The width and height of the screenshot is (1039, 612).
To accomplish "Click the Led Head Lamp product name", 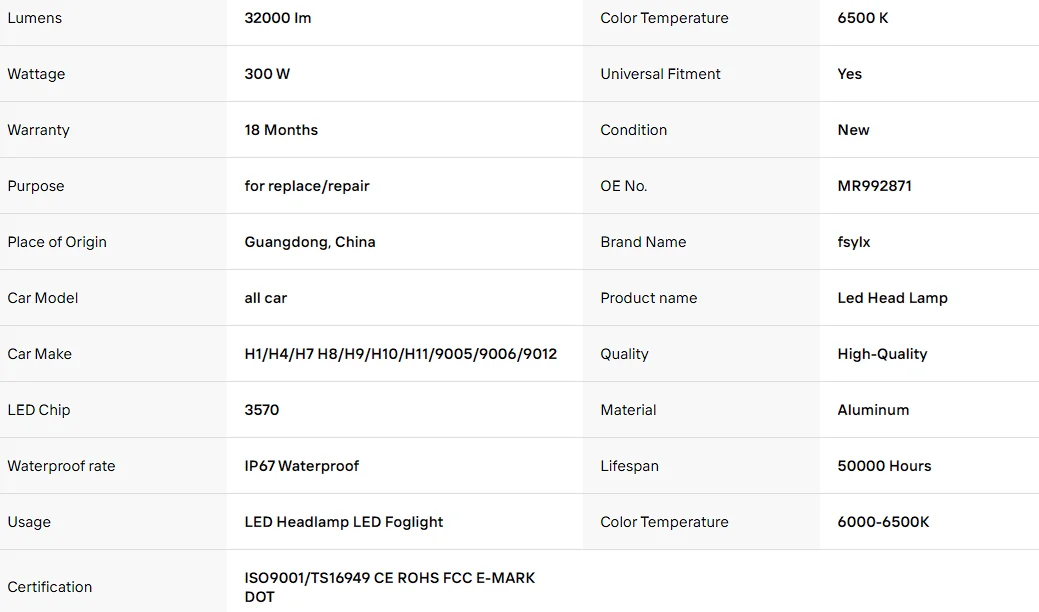I will pyautogui.click(x=893, y=298).
